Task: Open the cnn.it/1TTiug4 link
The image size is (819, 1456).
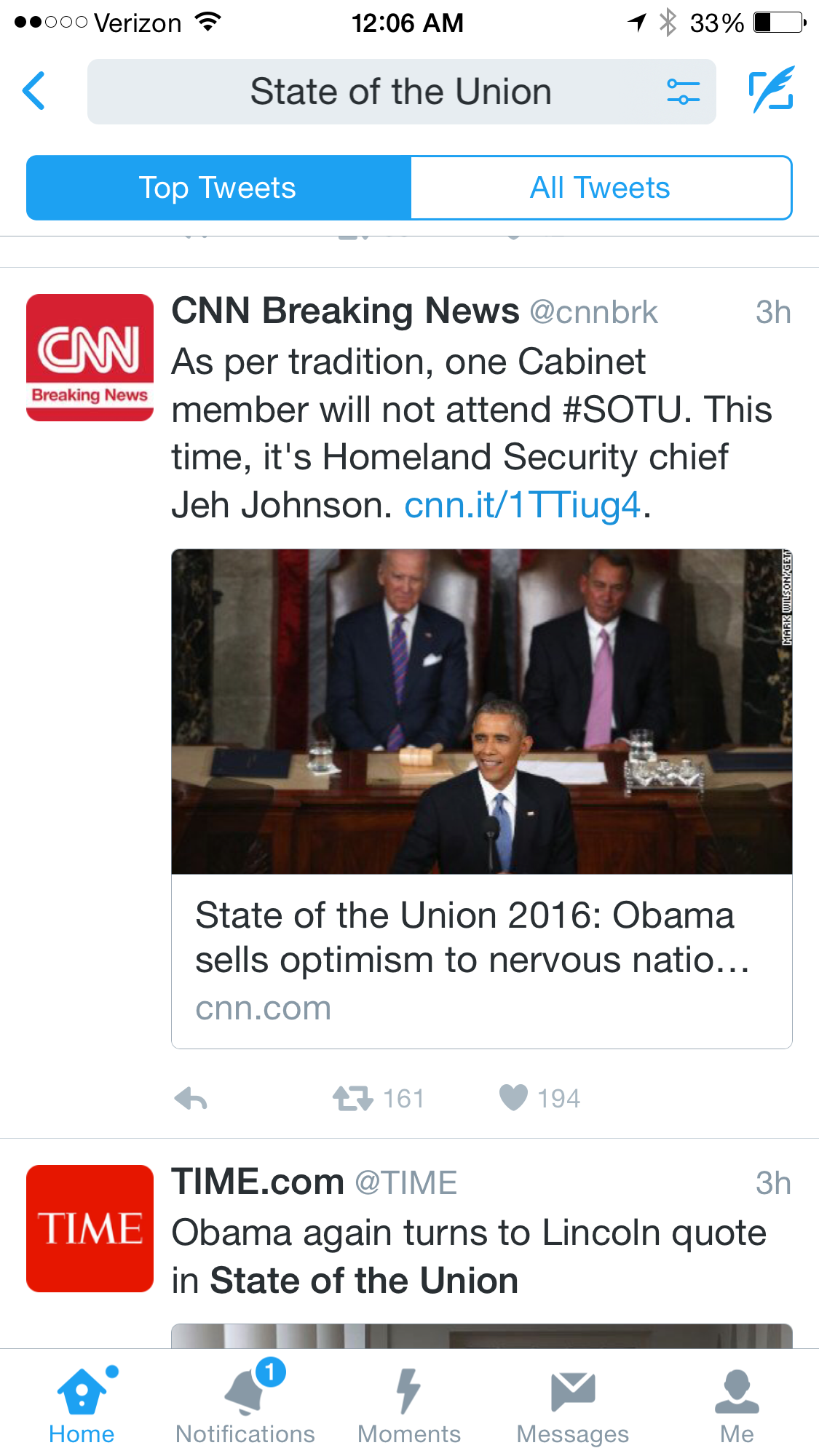Action: tap(522, 505)
